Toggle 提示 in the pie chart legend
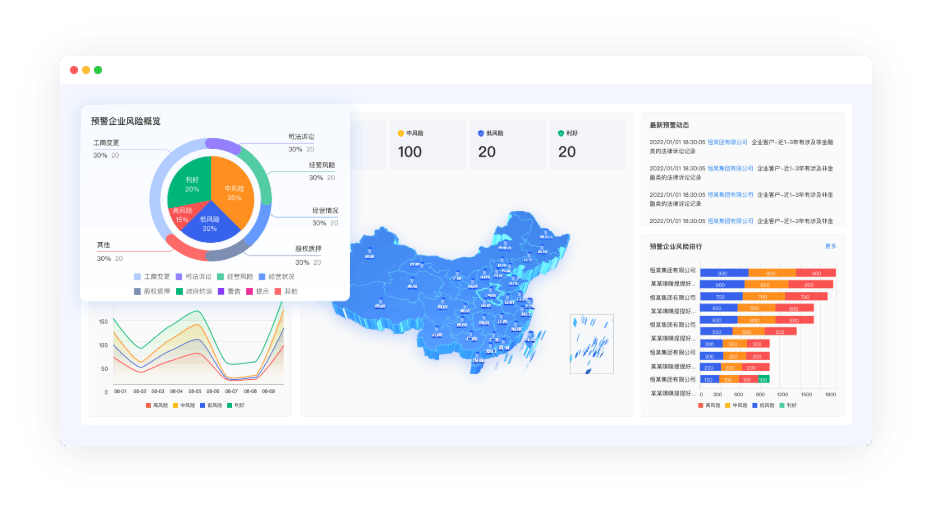 pyautogui.click(x=257, y=291)
